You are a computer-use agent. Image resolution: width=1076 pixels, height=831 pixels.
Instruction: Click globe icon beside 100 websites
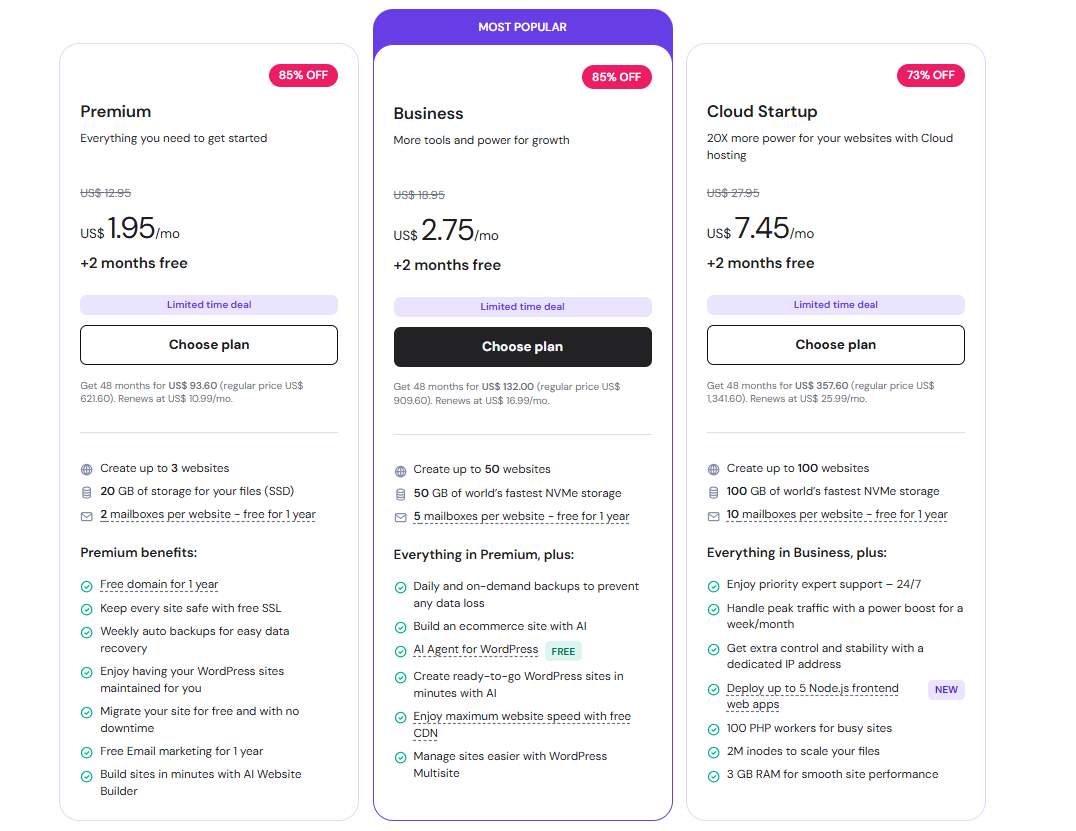pyautogui.click(x=713, y=469)
